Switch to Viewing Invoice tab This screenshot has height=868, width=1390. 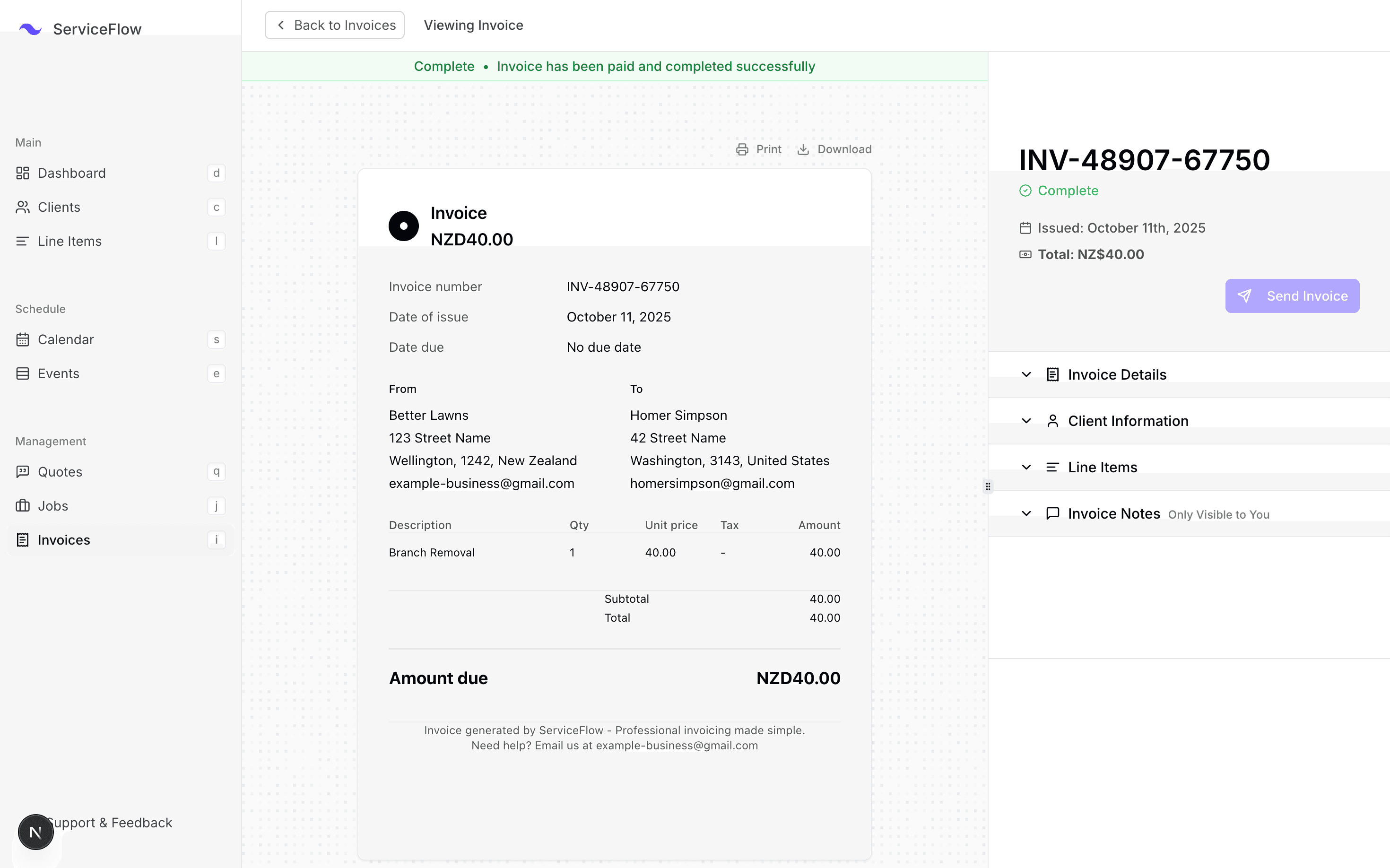[x=473, y=25]
